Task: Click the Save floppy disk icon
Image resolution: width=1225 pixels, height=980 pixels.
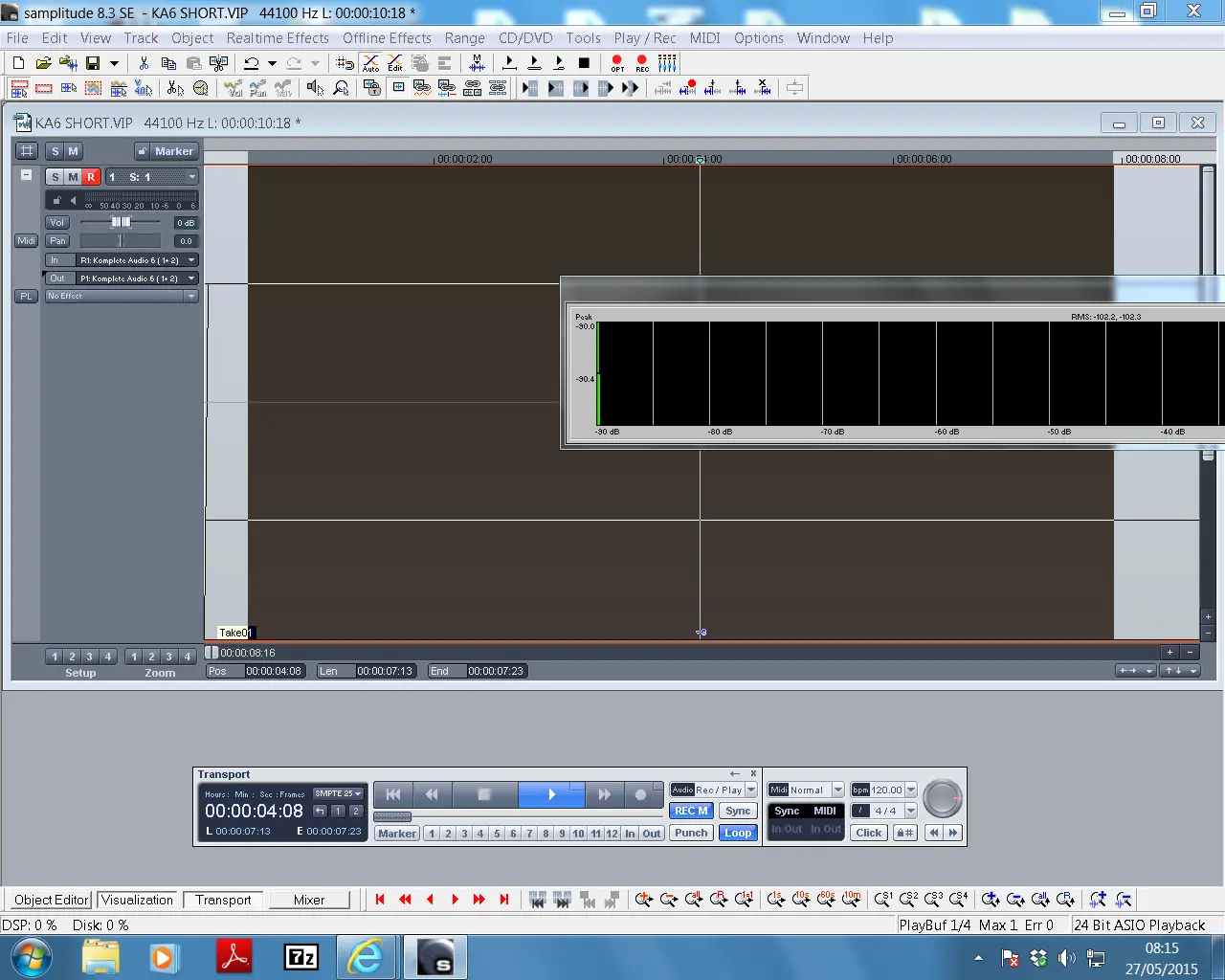Action: tap(93, 63)
